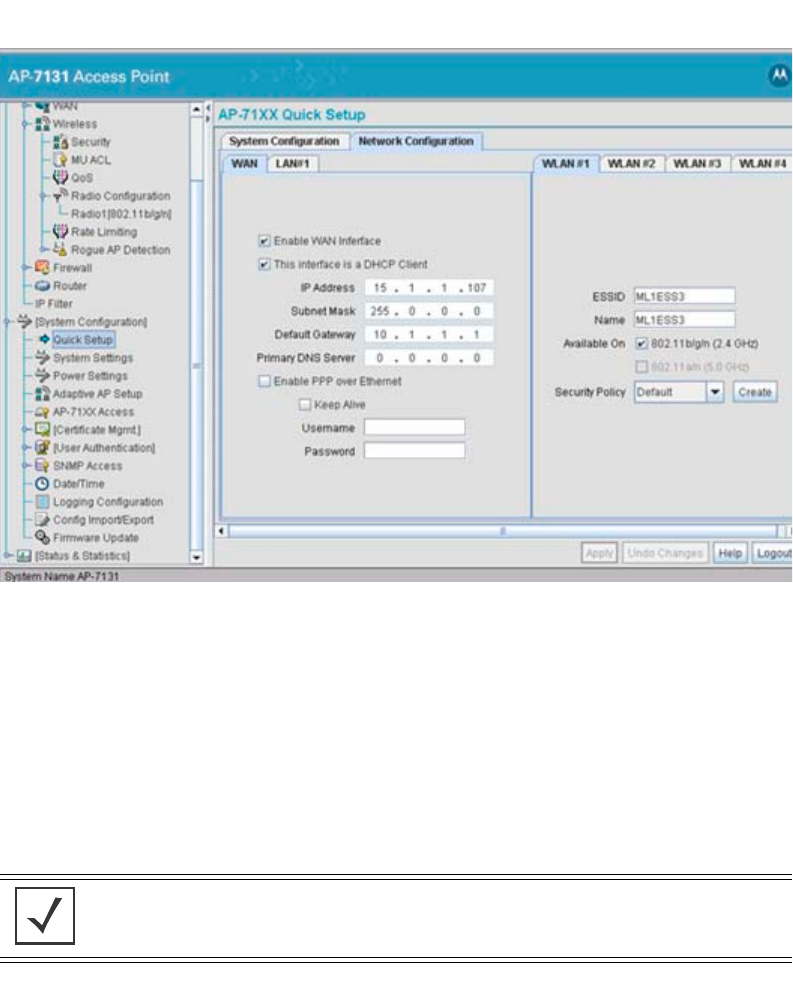Screen dimensions: 793x990
Task: Expand the Status & Statistics node
Action: pos(7,556)
